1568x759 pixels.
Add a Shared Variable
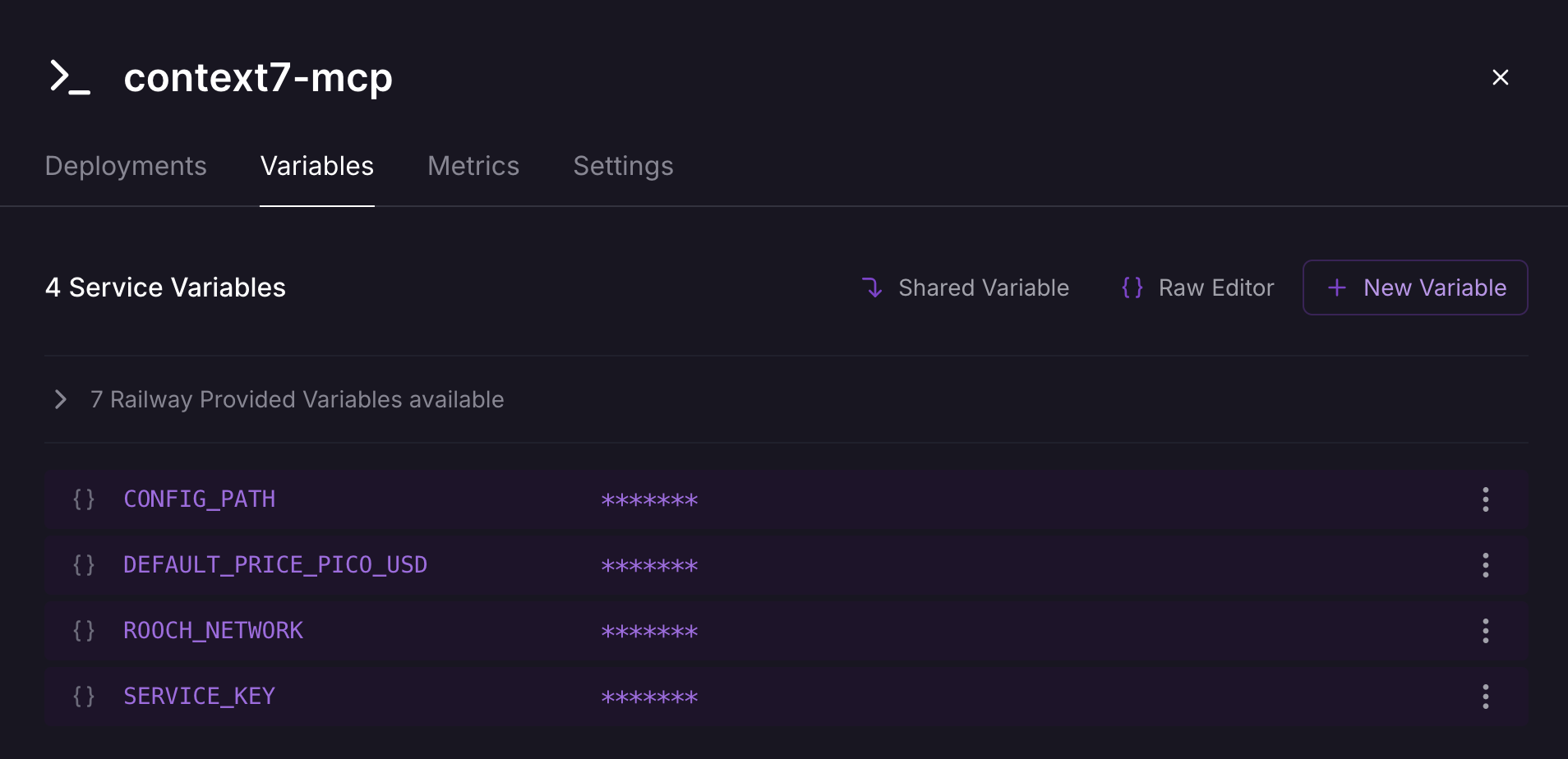pos(965,287)
